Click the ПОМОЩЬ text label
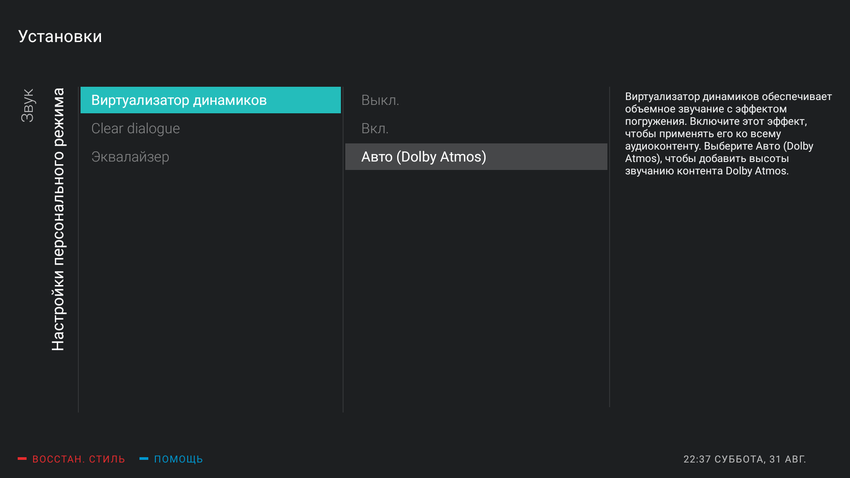Screen dimensions: 850x478 click(178, 459)
